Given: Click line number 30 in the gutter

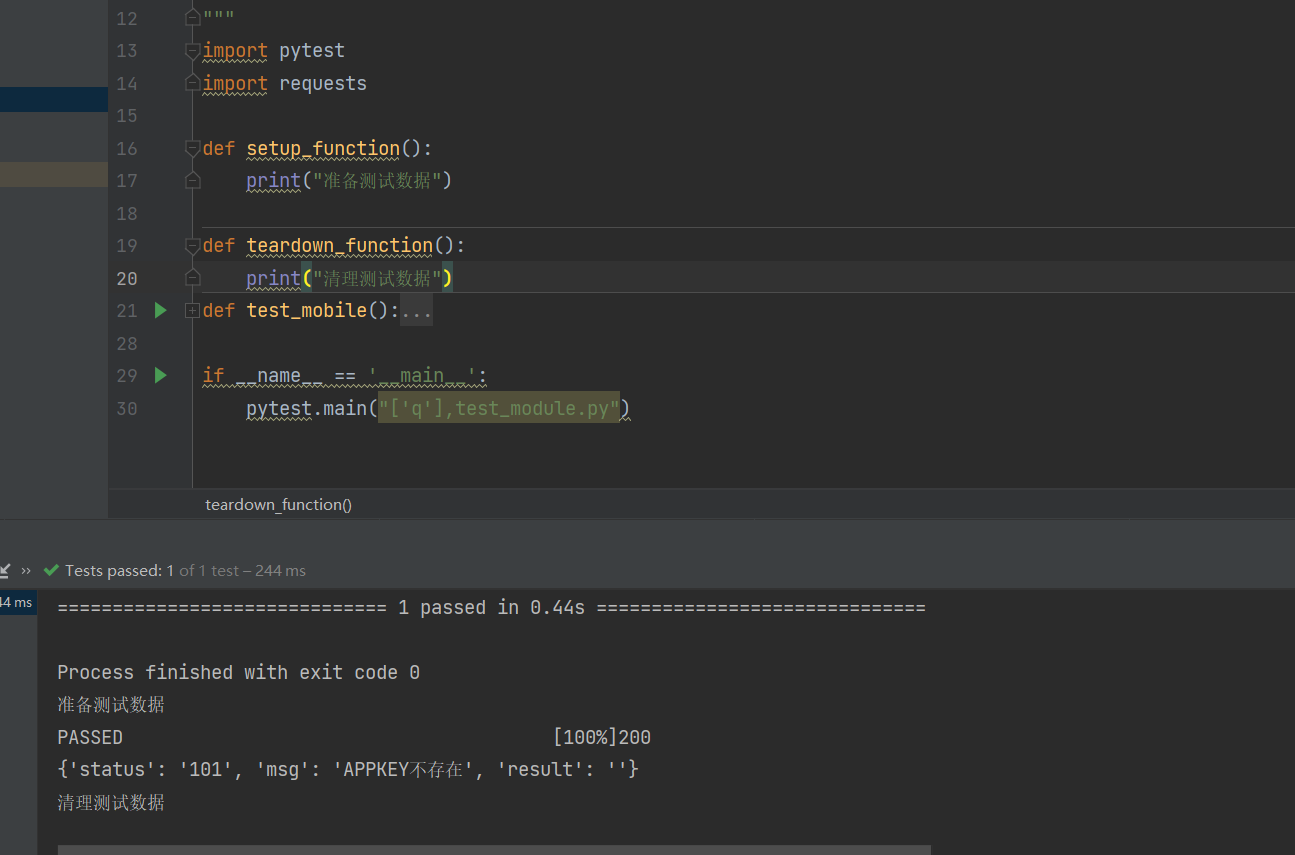Looking at the screenshot, I should click(x=126, y=409).
